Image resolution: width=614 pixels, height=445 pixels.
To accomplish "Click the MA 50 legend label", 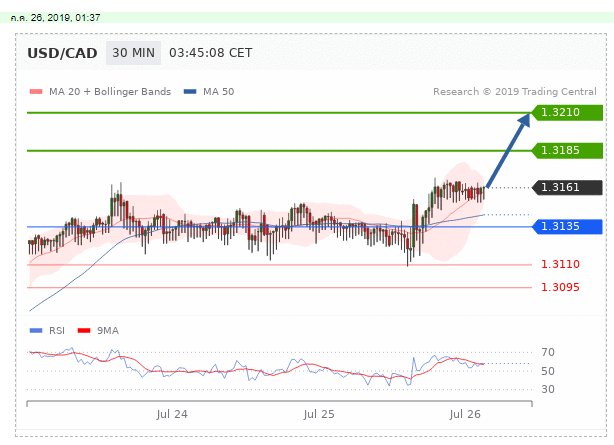I will pyautogui.click(x=219, y=92).
